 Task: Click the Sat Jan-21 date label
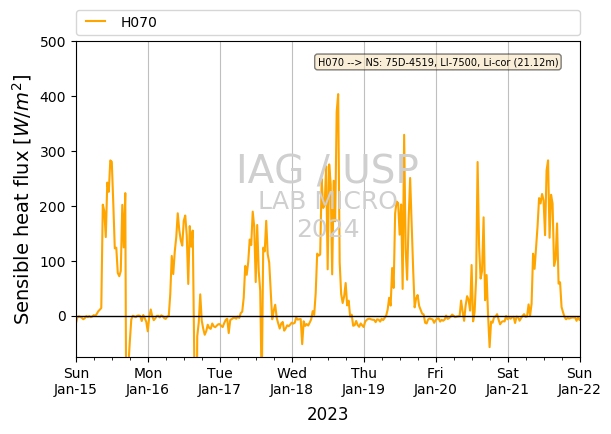508,381
